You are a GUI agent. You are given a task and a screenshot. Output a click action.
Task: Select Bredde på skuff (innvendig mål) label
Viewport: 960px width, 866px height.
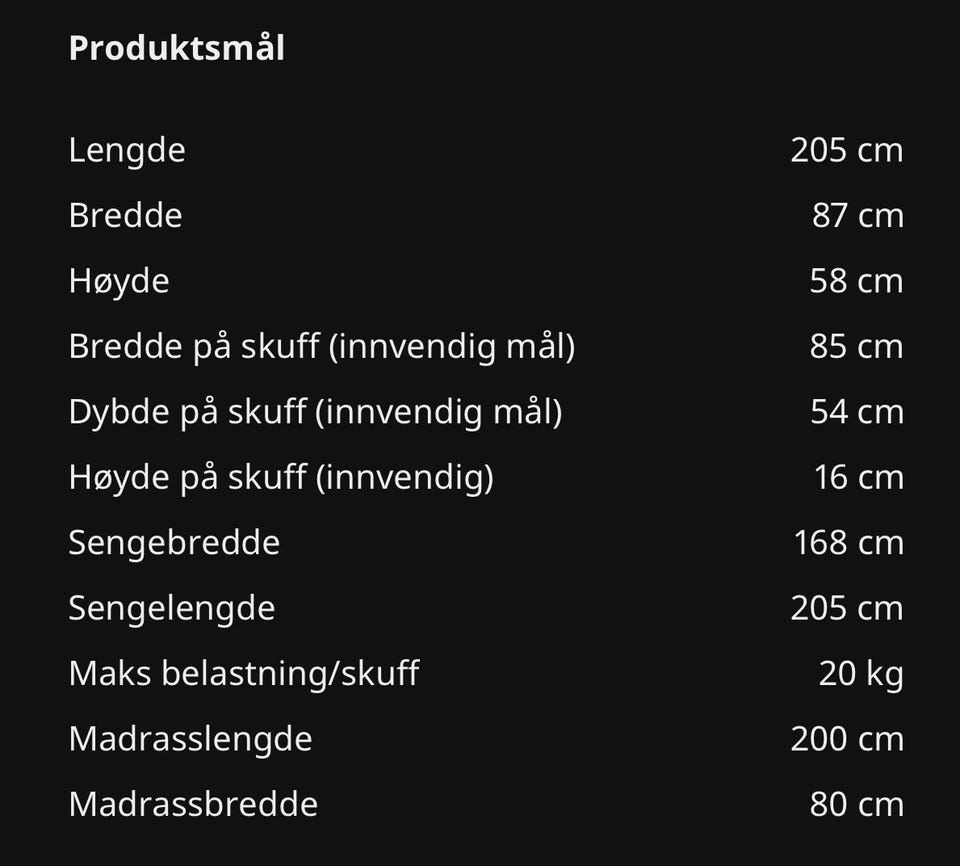click(x=321, y=346)
